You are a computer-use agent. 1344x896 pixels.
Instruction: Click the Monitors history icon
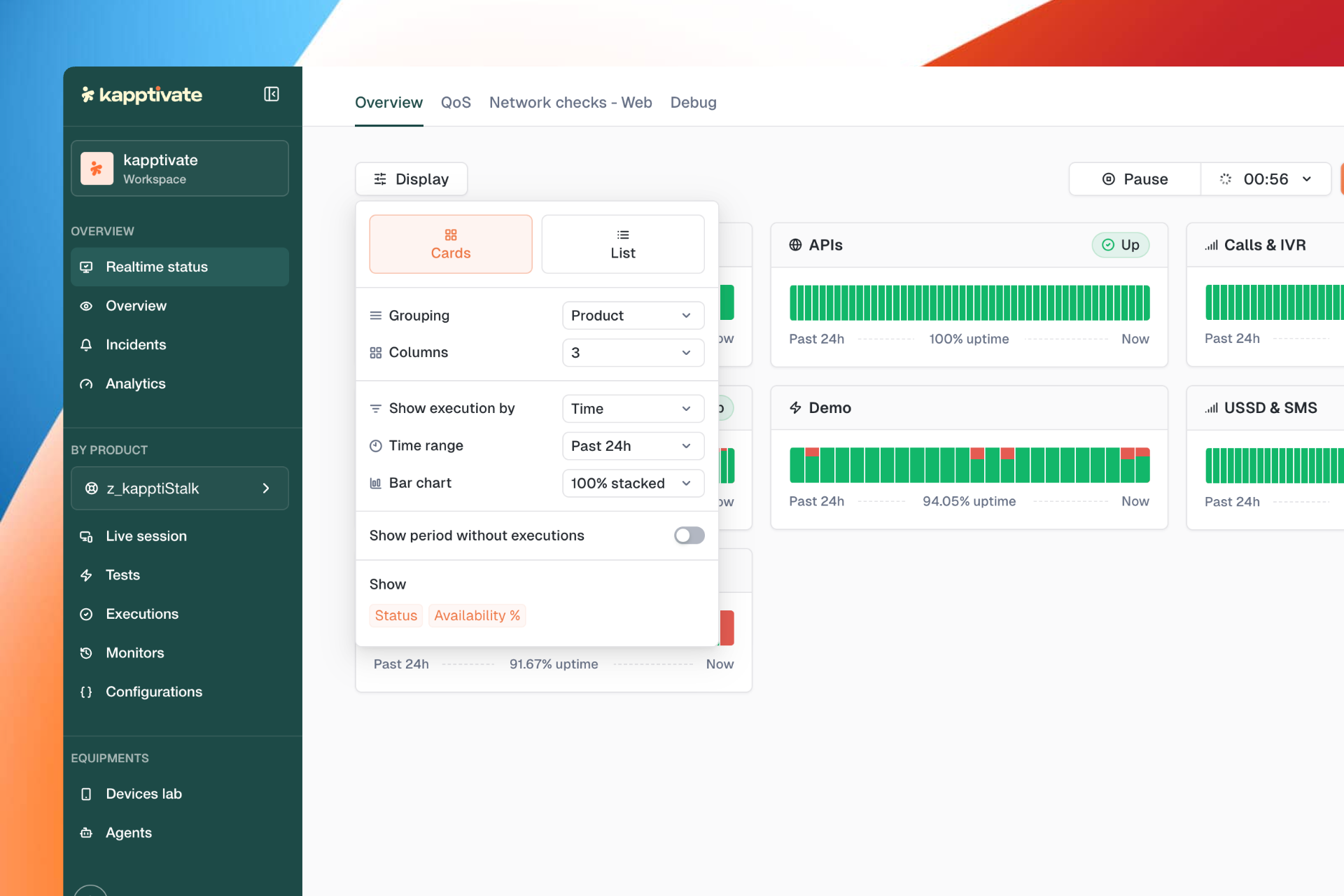point(86,653)
